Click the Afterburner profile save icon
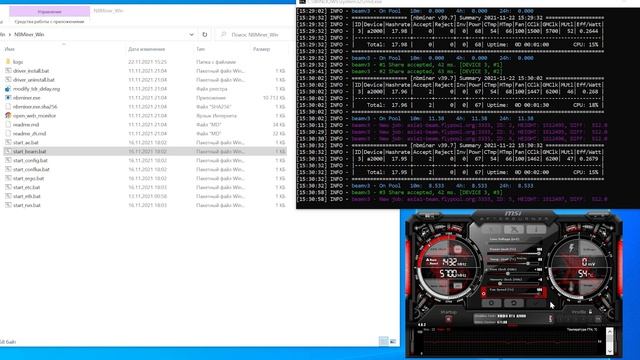Image resolution: width=640 pixels, height=360 pixels. [598, 319]
